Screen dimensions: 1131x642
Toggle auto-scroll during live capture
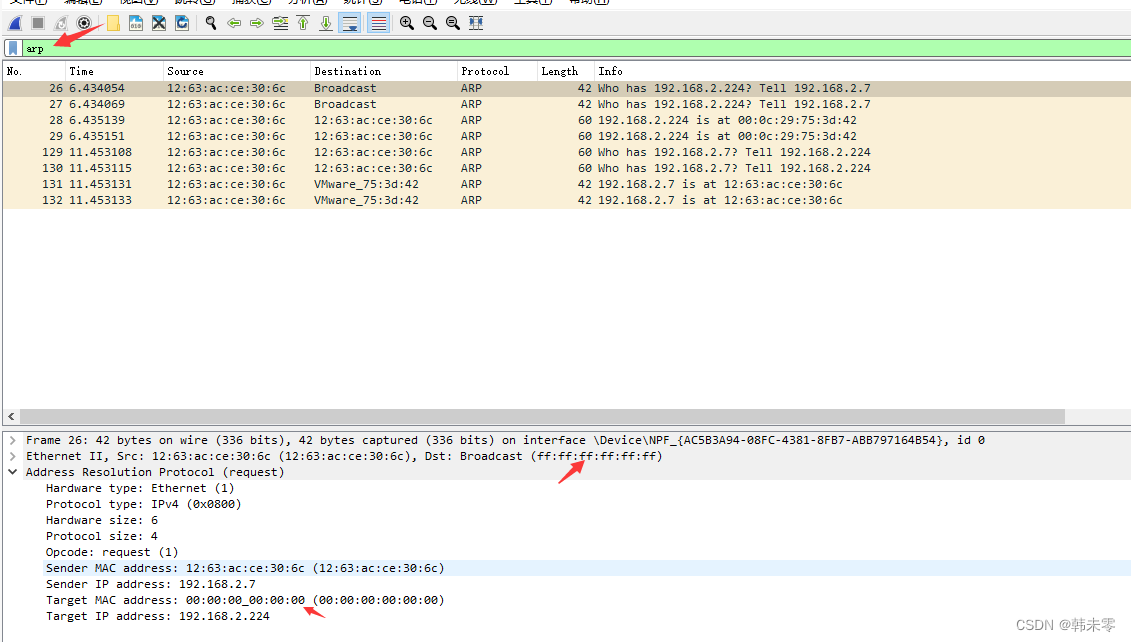pyautogui.click(x=351, y=22)
